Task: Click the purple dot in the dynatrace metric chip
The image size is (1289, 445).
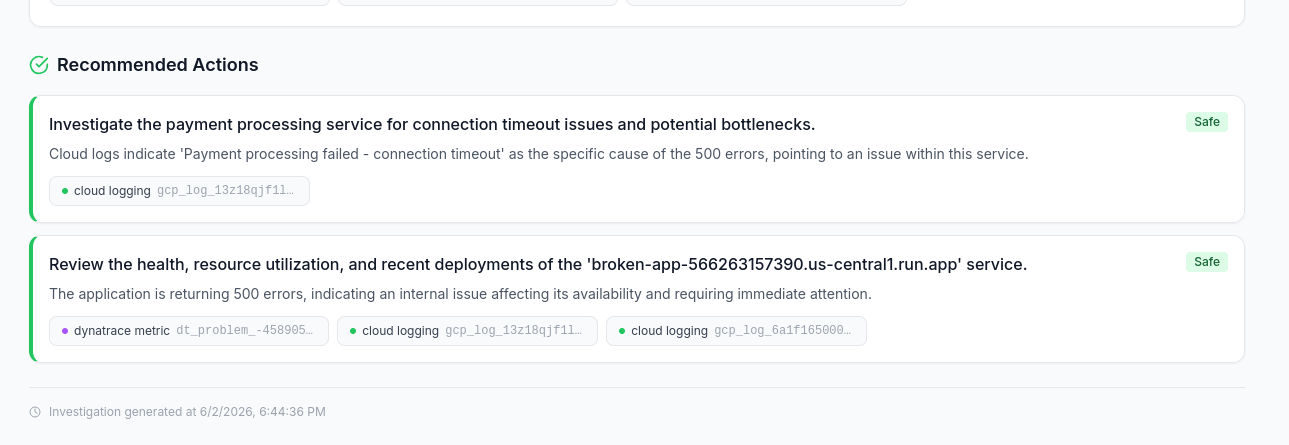Action: click(65, 331)
